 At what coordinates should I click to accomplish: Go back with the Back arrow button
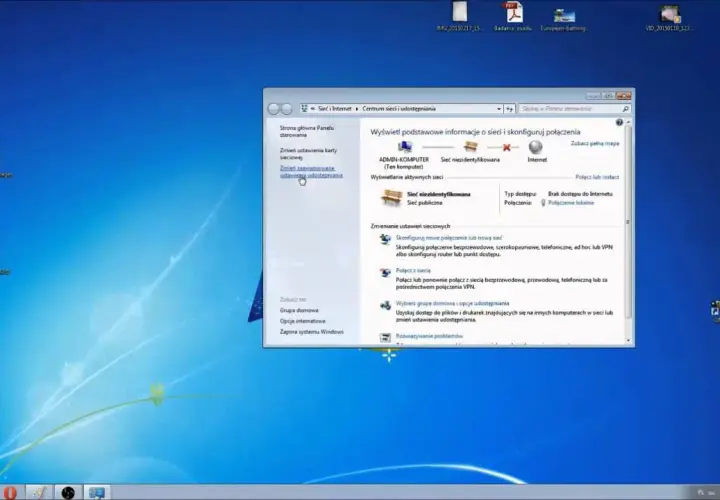tap(274, 109)
